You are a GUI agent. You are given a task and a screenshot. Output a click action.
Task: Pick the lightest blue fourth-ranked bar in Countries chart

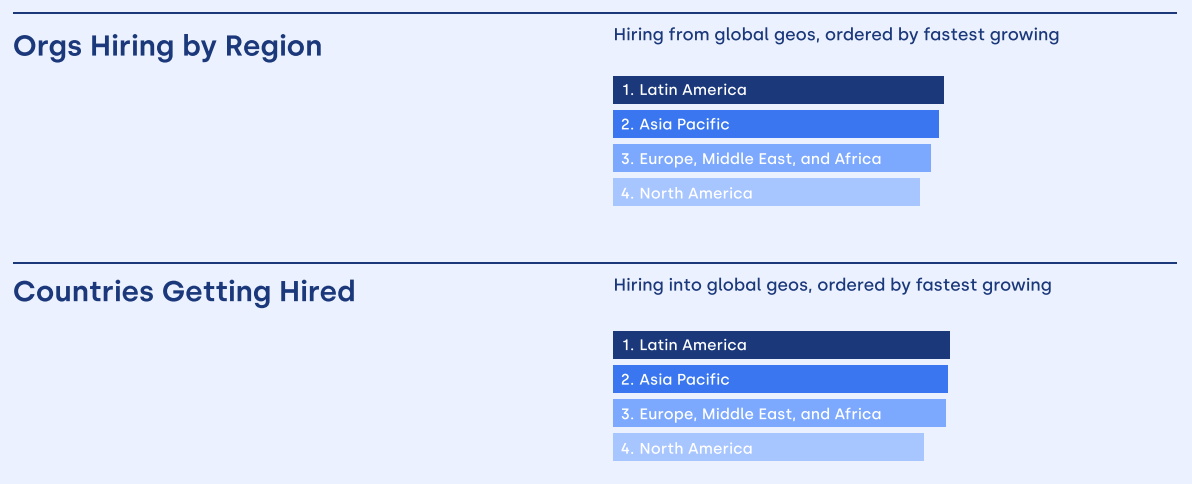pos(769,448)
